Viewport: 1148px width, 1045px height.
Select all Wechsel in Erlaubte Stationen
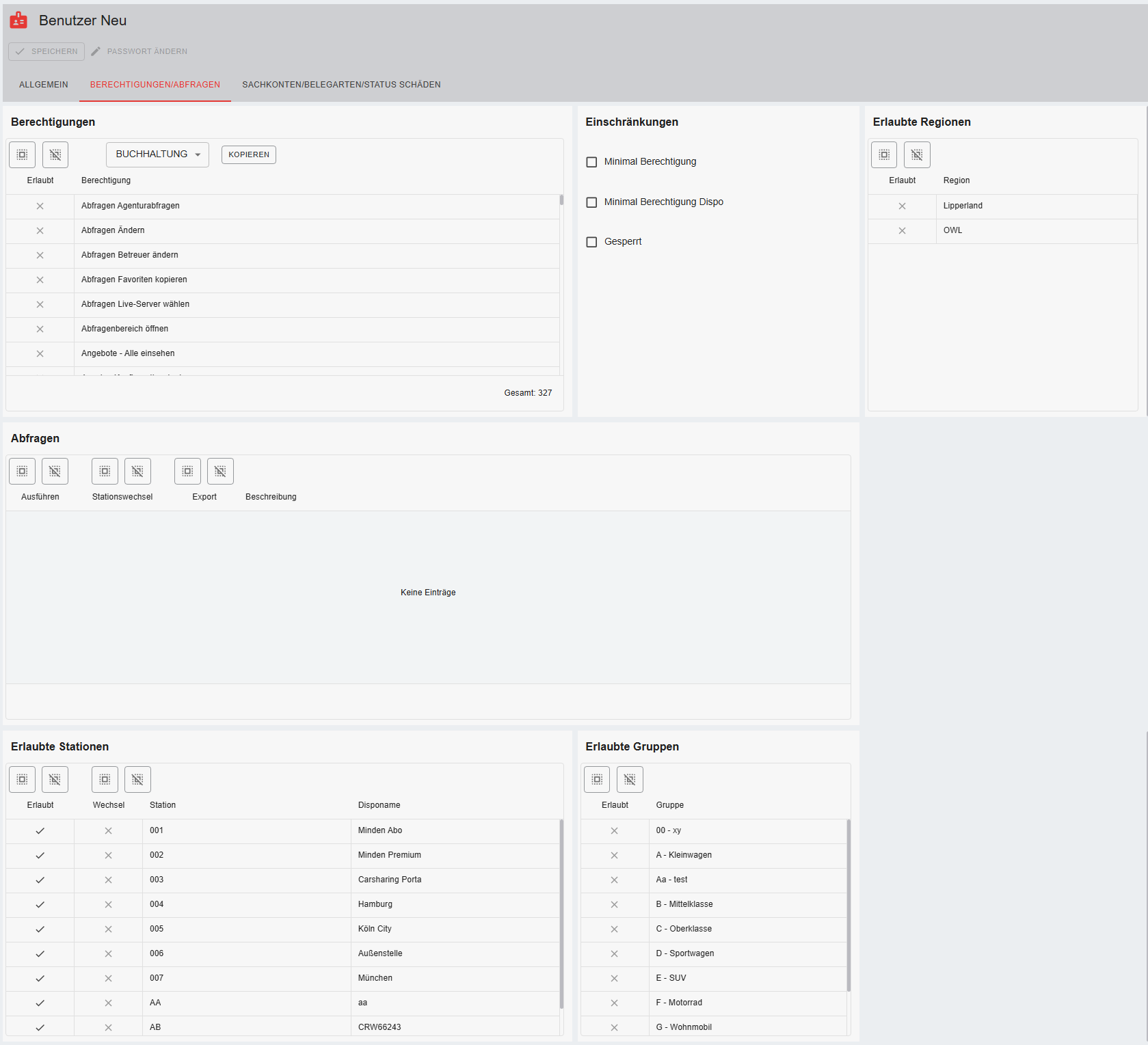point(105,780)
